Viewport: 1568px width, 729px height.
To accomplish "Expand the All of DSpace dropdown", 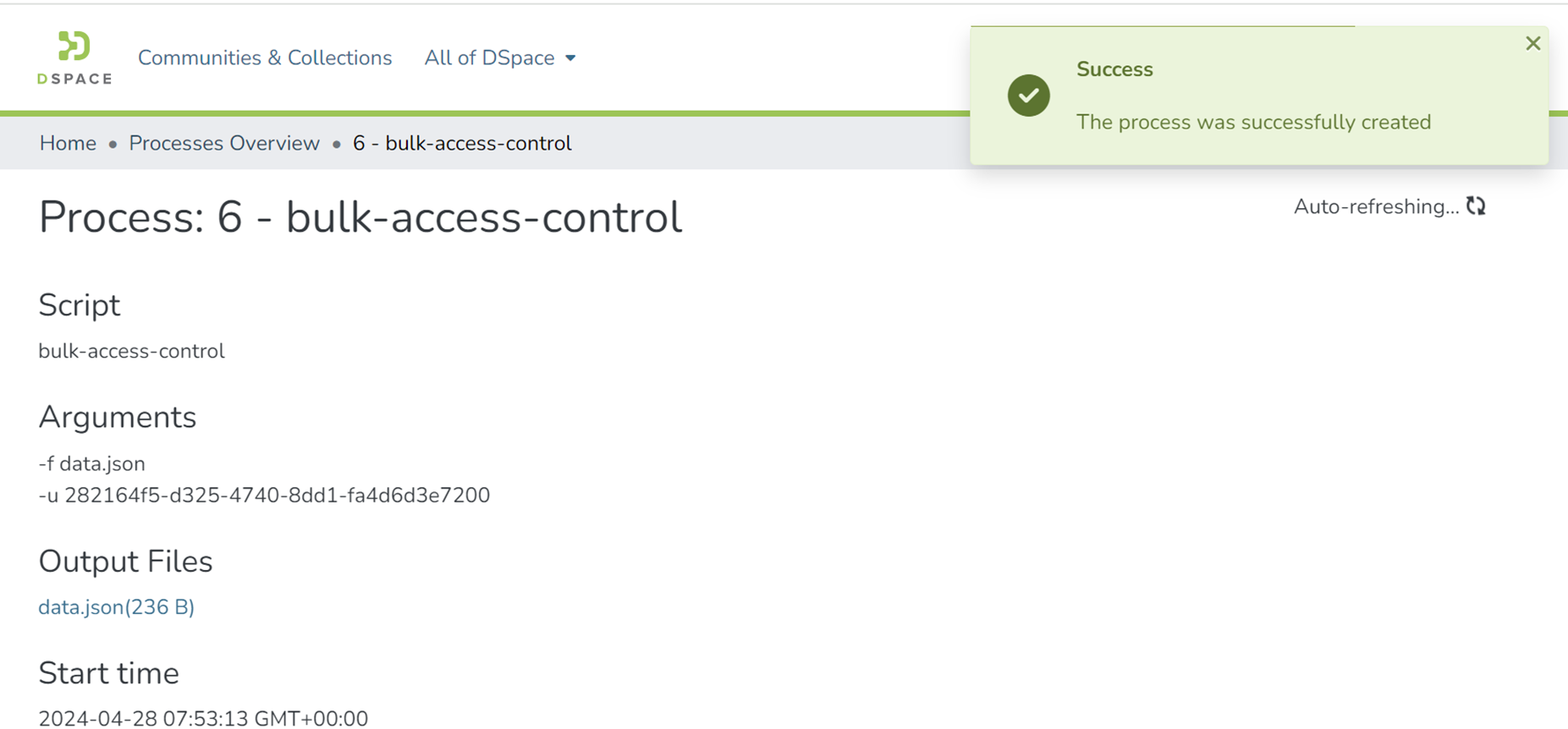I will (499, 58).
